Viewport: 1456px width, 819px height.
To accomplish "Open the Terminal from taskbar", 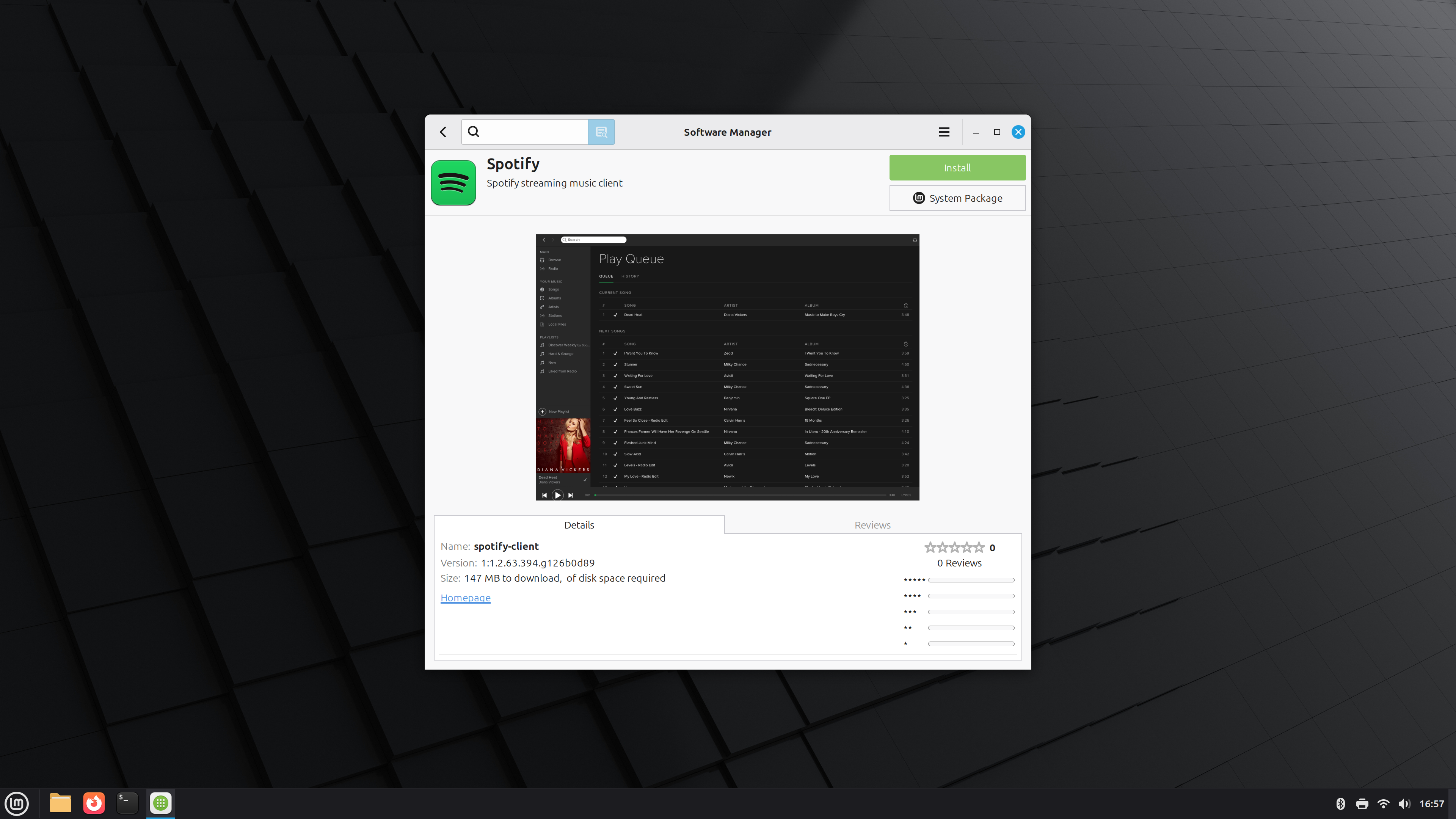I will click(x=127, y=803).
